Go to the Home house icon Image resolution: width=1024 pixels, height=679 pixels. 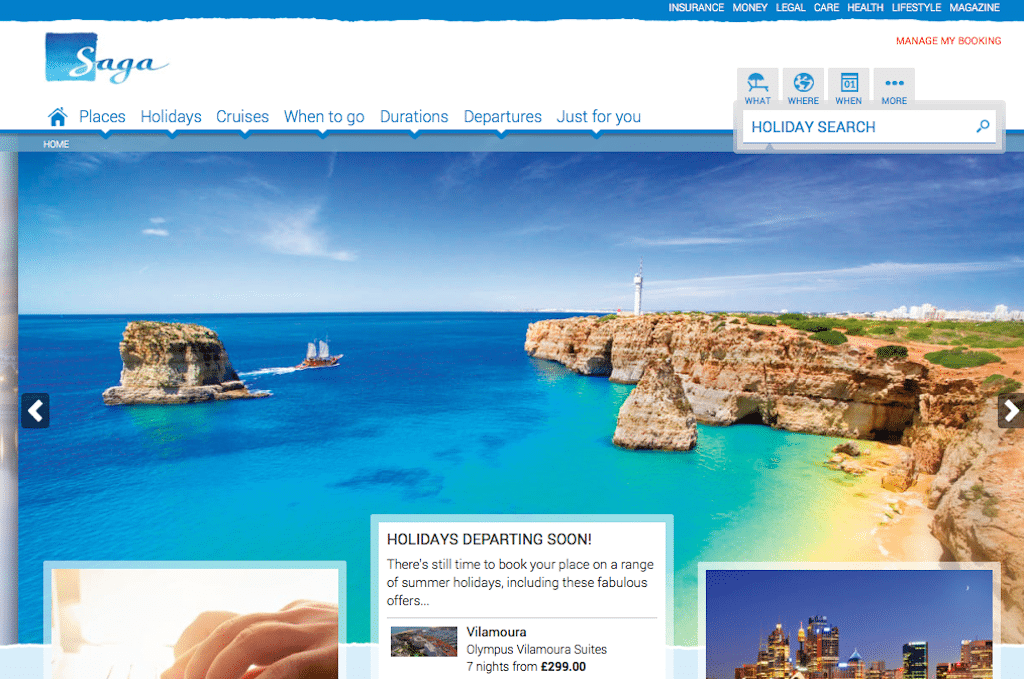point(57,117)
